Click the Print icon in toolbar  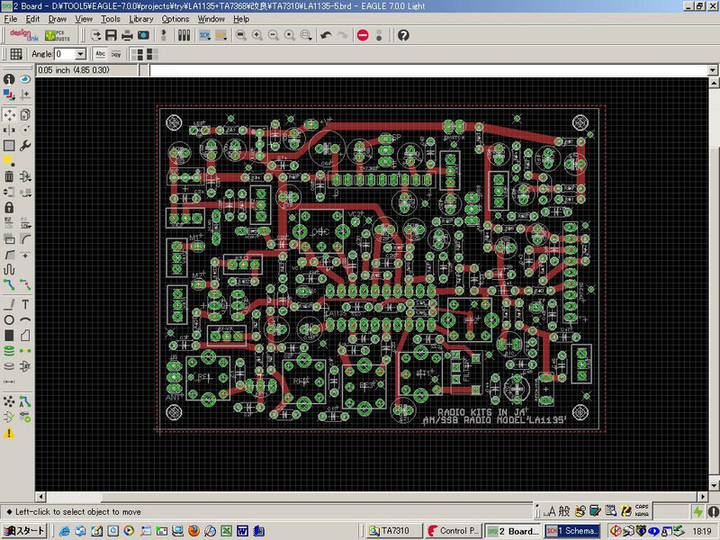point(127,35)
